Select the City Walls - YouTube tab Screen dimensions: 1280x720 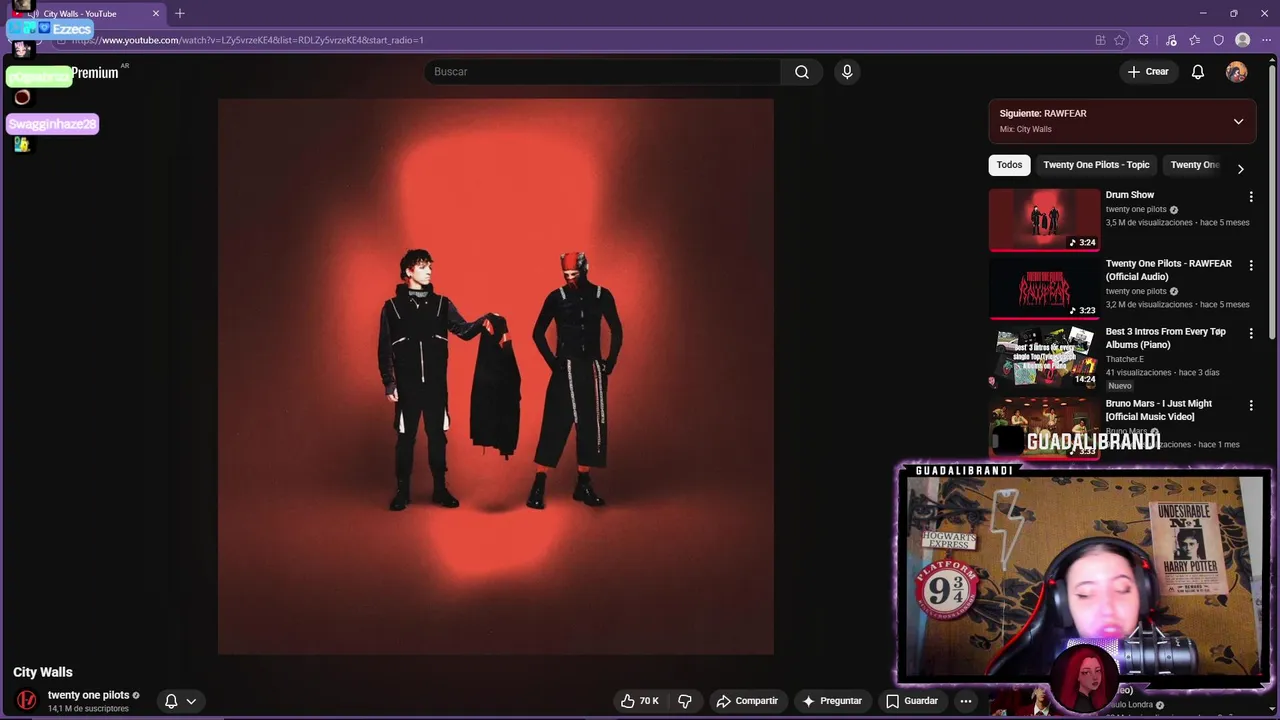[88, 14]
